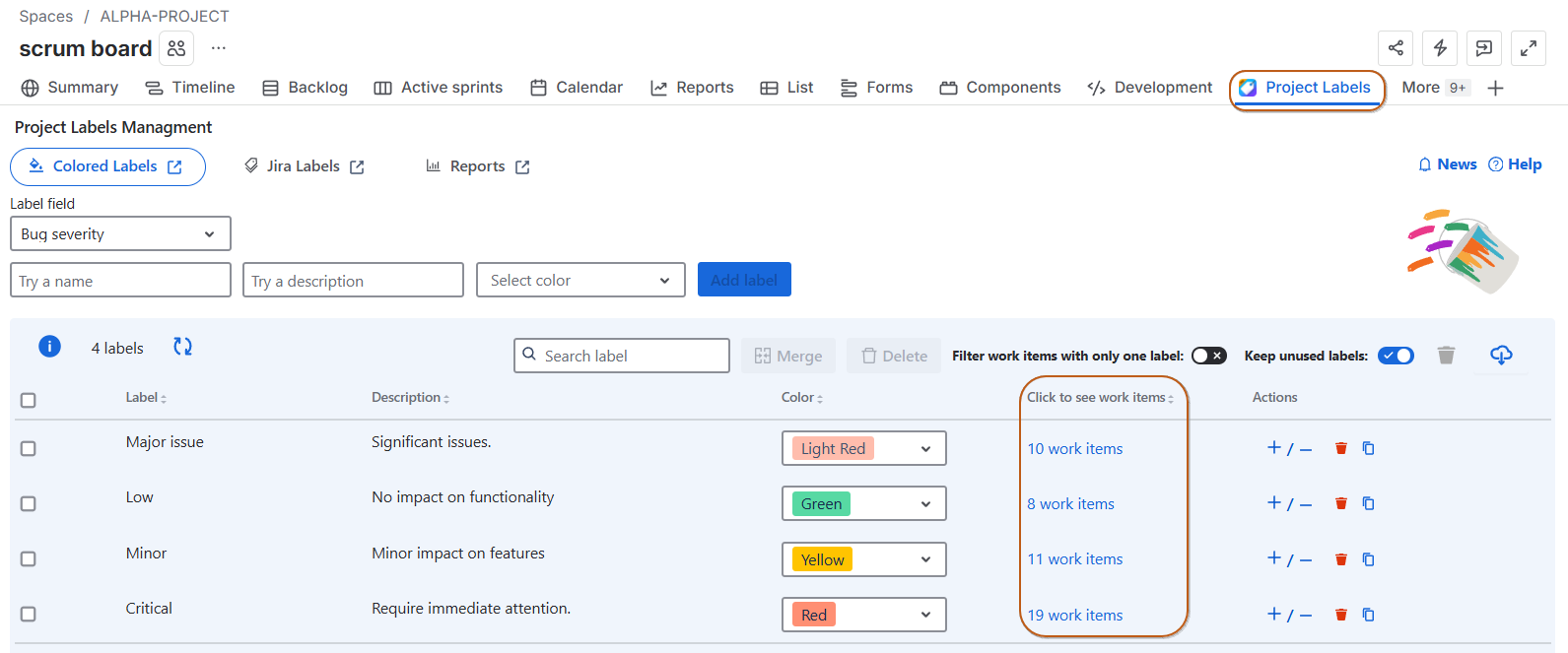Viewport: 1568px width, 653px height.
Task: Delete the Critical label with trash icon
Action: click(x=1340, y=615)
